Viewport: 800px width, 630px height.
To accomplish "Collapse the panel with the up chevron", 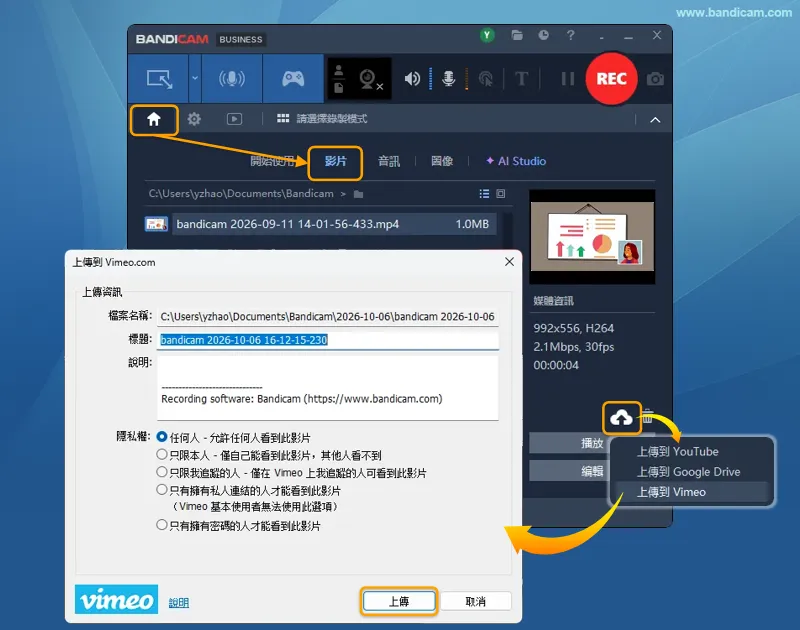I will point(655,120).
